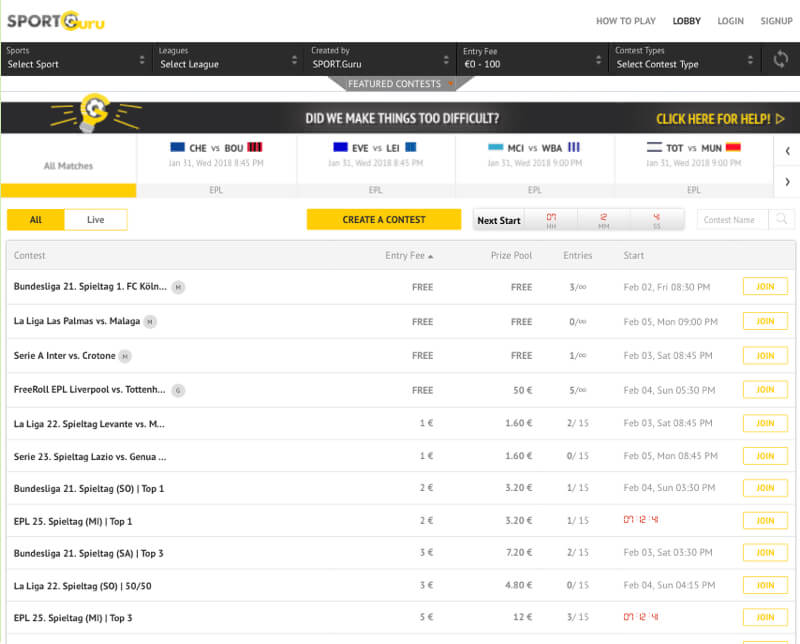Click the M badge beside Bundesliga 1. FC Köln
Screen dimensions: 800x644
tap(178, 287)
